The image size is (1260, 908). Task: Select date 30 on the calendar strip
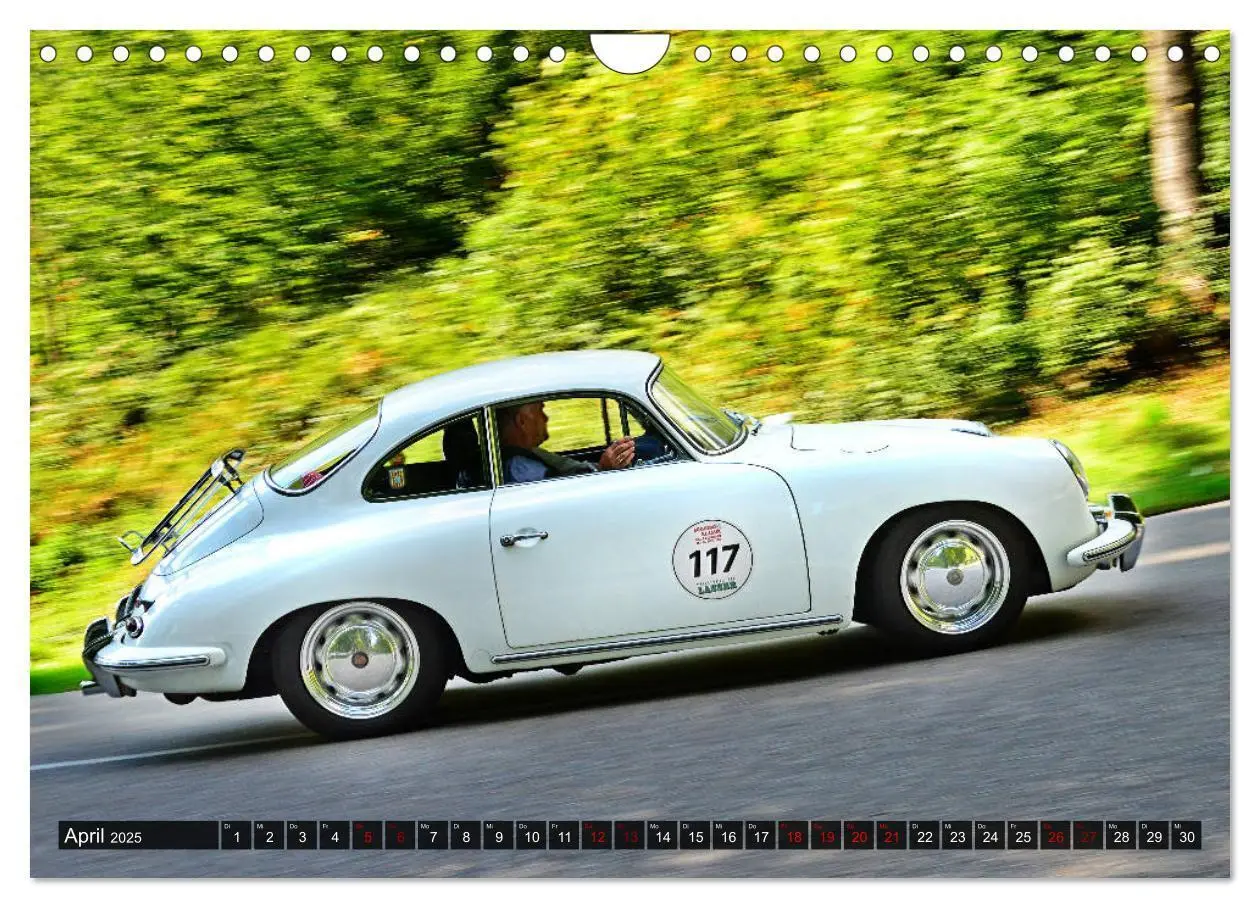[x=1187, y=836]
